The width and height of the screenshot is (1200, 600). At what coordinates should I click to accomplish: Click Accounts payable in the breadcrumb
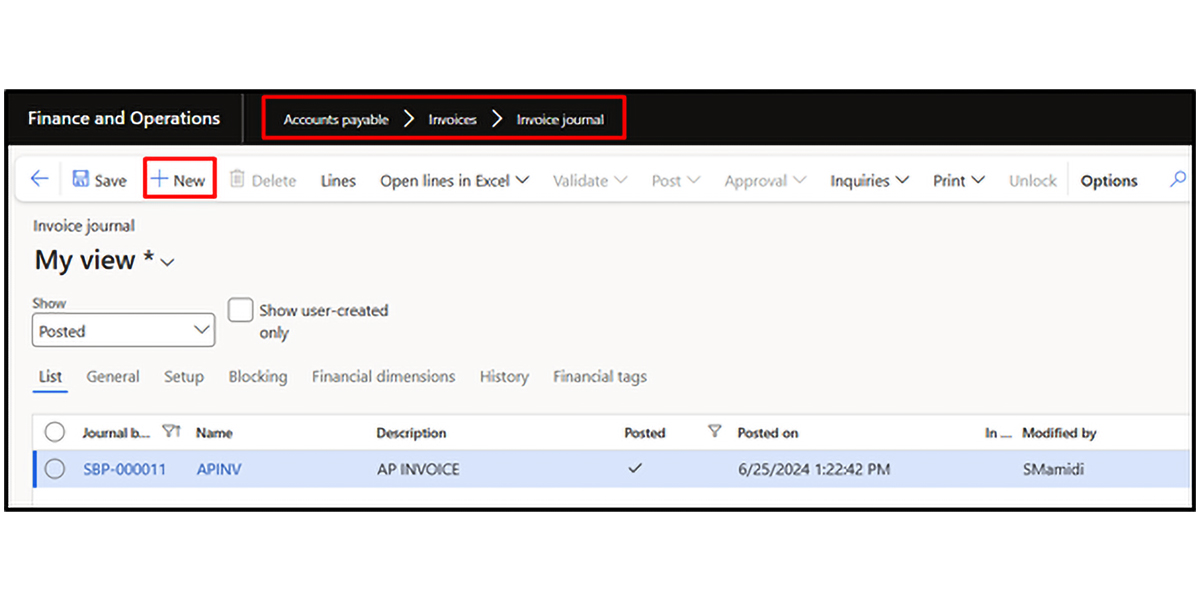[336, 120]
